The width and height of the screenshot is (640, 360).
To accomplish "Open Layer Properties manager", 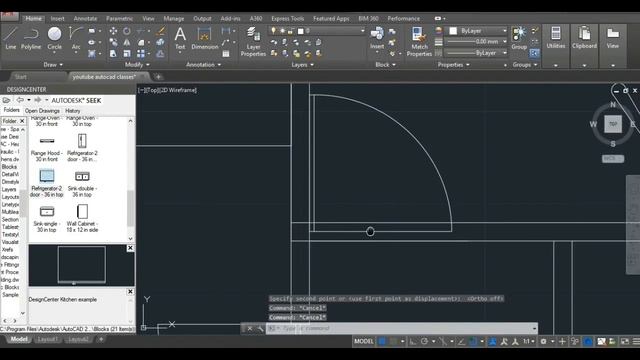I will click(253, 42).
